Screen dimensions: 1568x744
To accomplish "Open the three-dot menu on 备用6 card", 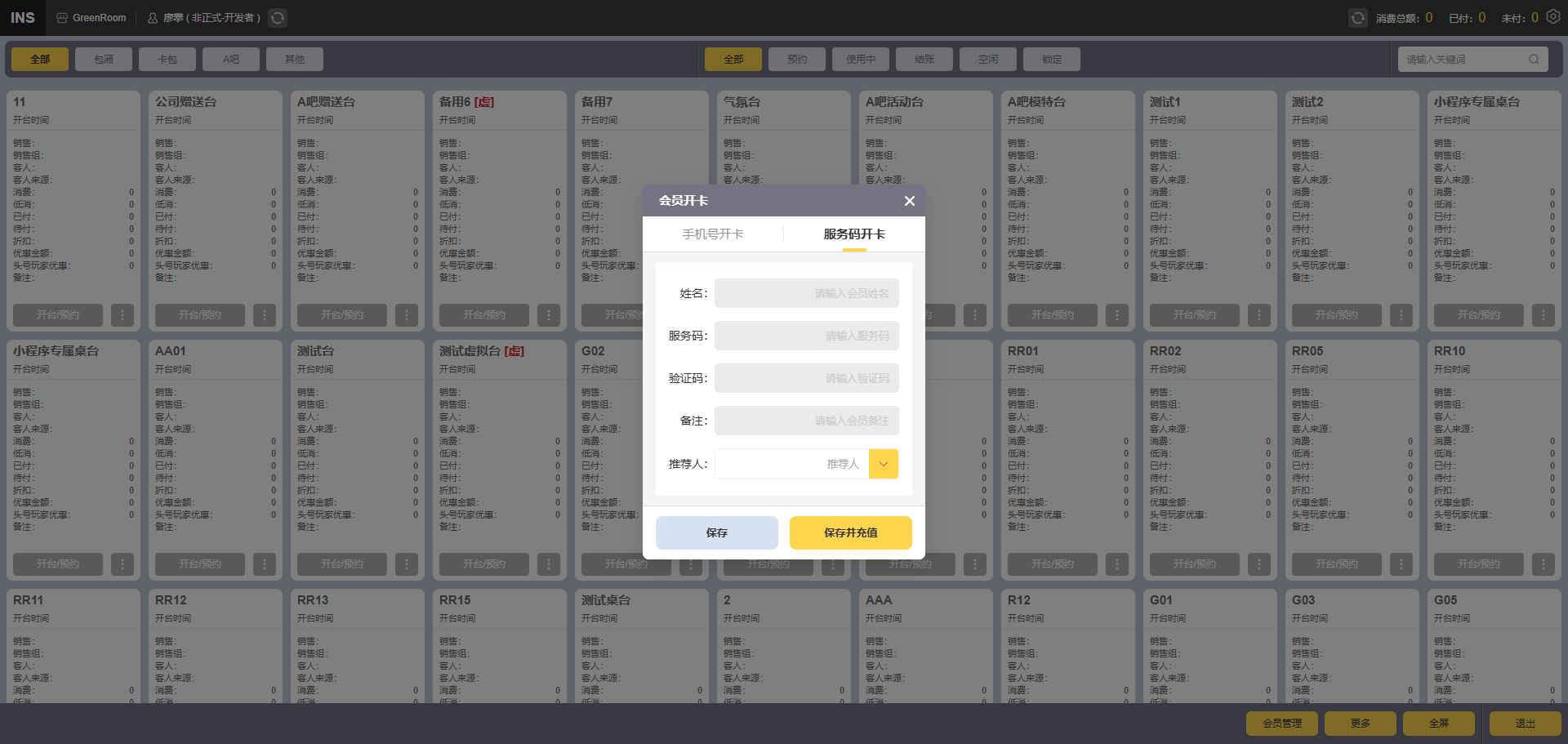I will (549, 315).
